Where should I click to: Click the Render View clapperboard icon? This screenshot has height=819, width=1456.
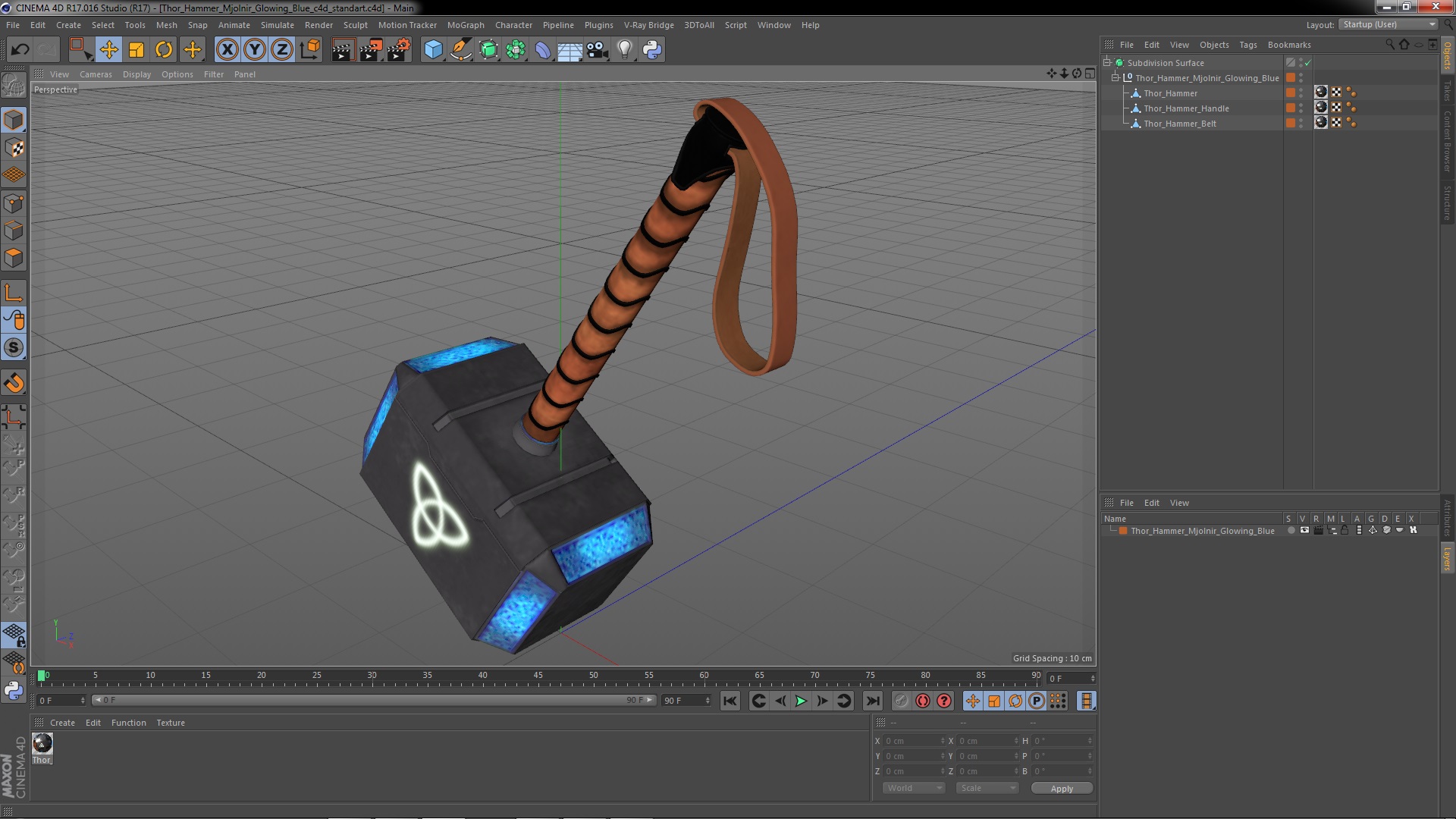[343, 50]
